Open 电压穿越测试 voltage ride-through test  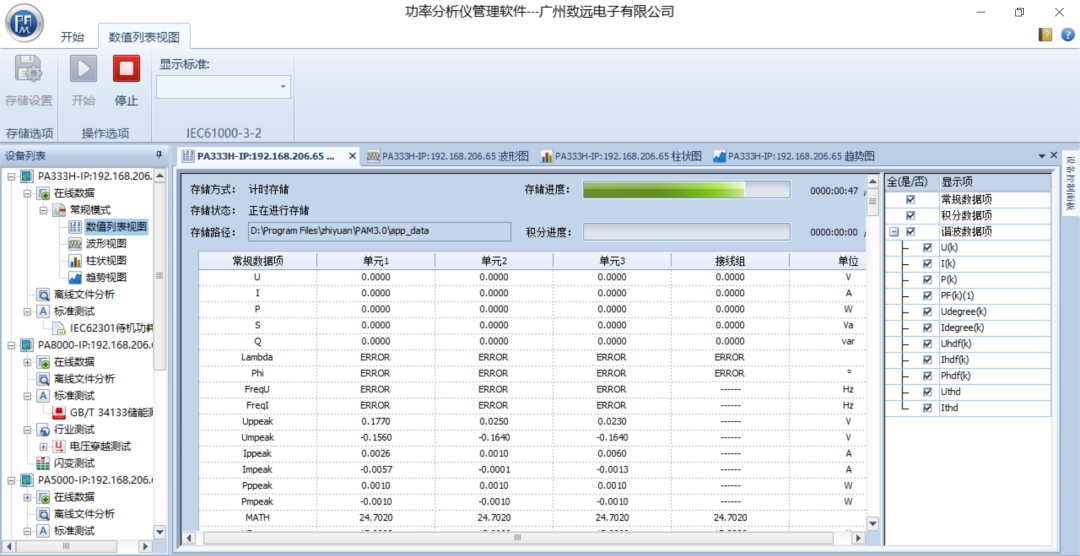(101, 446)
